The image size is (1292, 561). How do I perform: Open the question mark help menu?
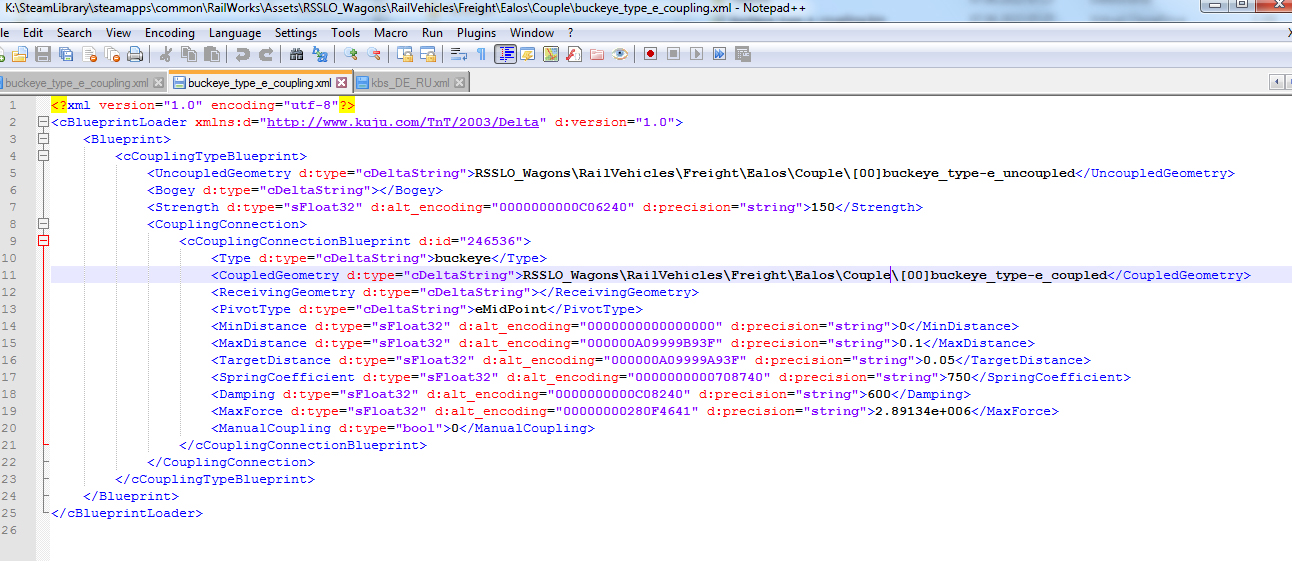pyautogui.click(x=570, y=33)
